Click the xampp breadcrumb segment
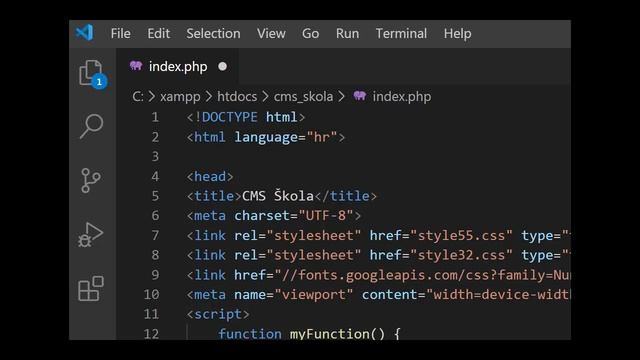The image size is (640, 360). point(180,97)
